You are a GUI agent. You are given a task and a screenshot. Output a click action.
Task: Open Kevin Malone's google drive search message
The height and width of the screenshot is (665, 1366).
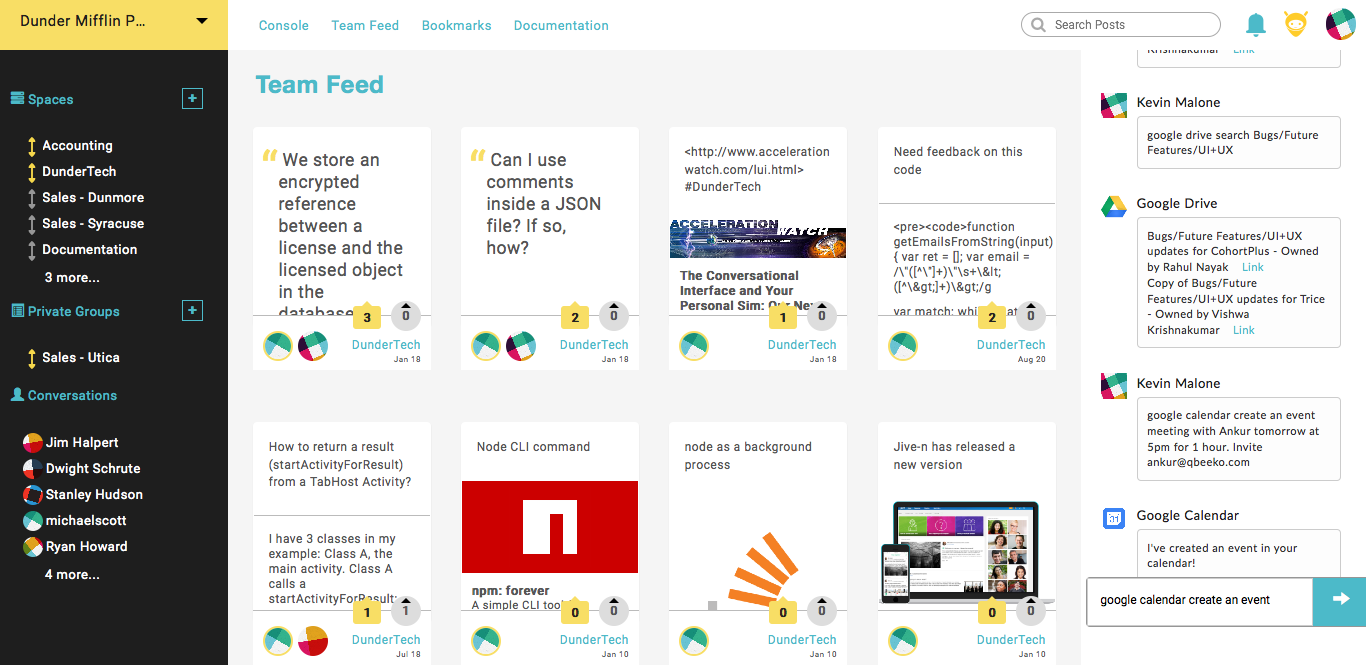click(x=1238, y=142)
